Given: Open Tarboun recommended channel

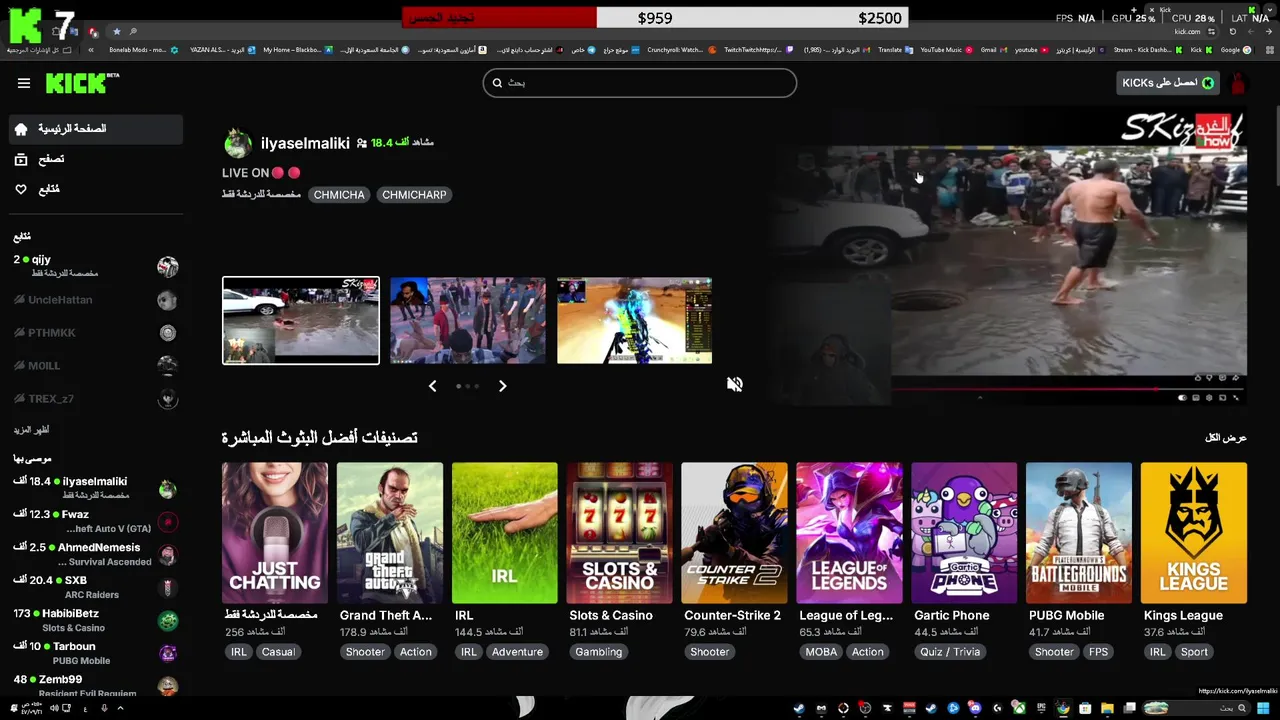Looking at the screenshot, I should (95, 653).
